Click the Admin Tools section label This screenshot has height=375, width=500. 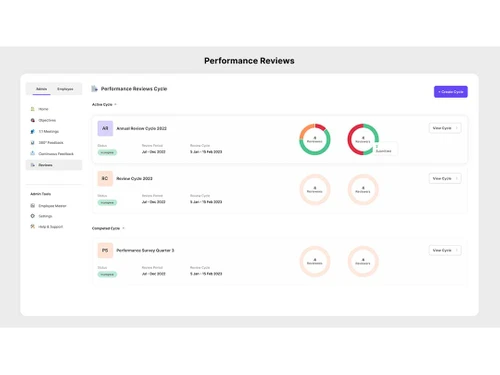click(41, 194)
